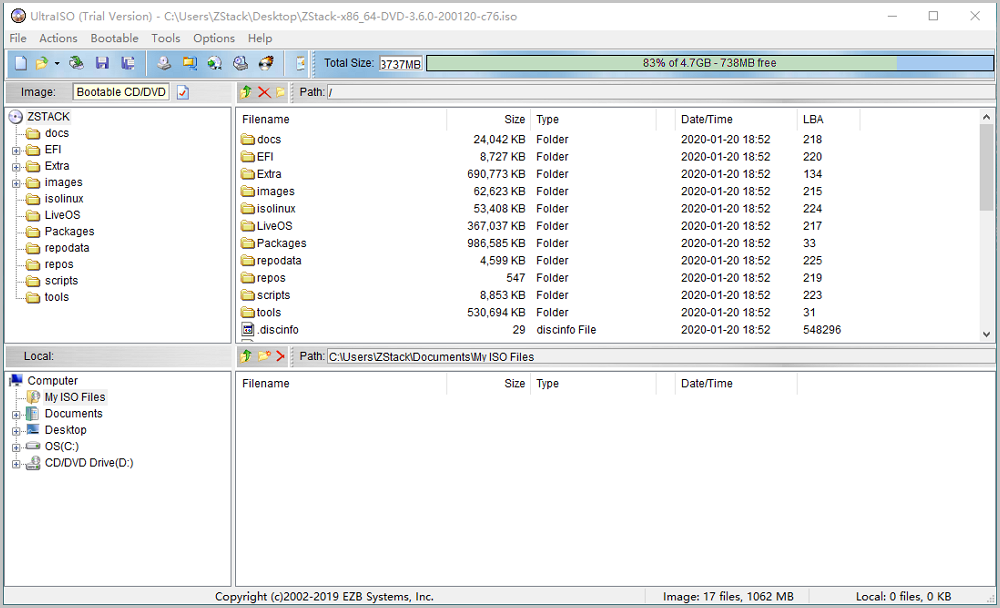Click the Mount to Virtual Drive icon
The height and width of the screenshot is (608, 1000).
point(215,63)
